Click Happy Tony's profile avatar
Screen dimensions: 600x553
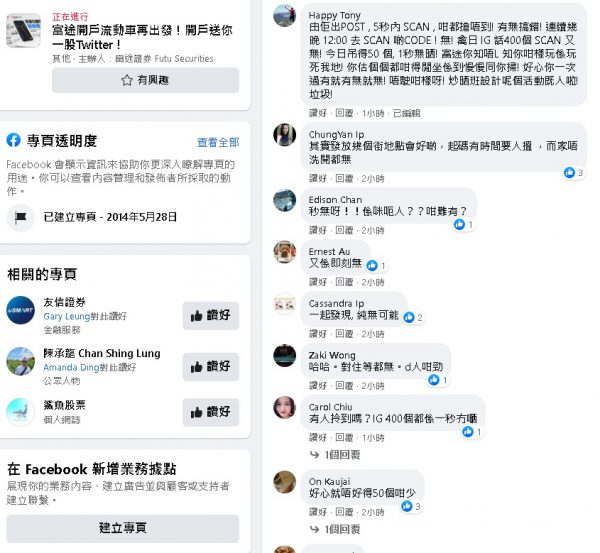[284, 16]
